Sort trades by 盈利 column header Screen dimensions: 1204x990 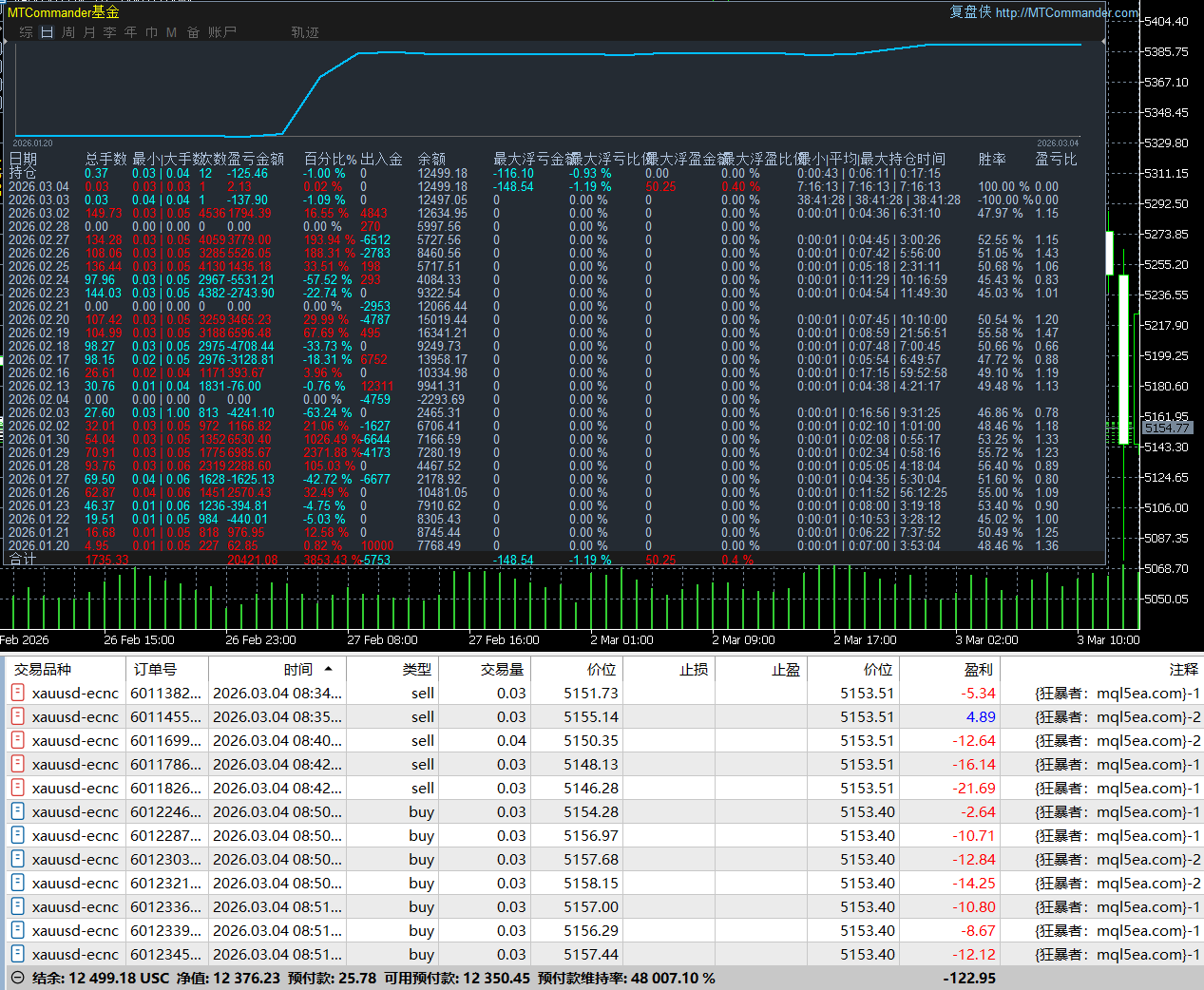click(977, 670)
